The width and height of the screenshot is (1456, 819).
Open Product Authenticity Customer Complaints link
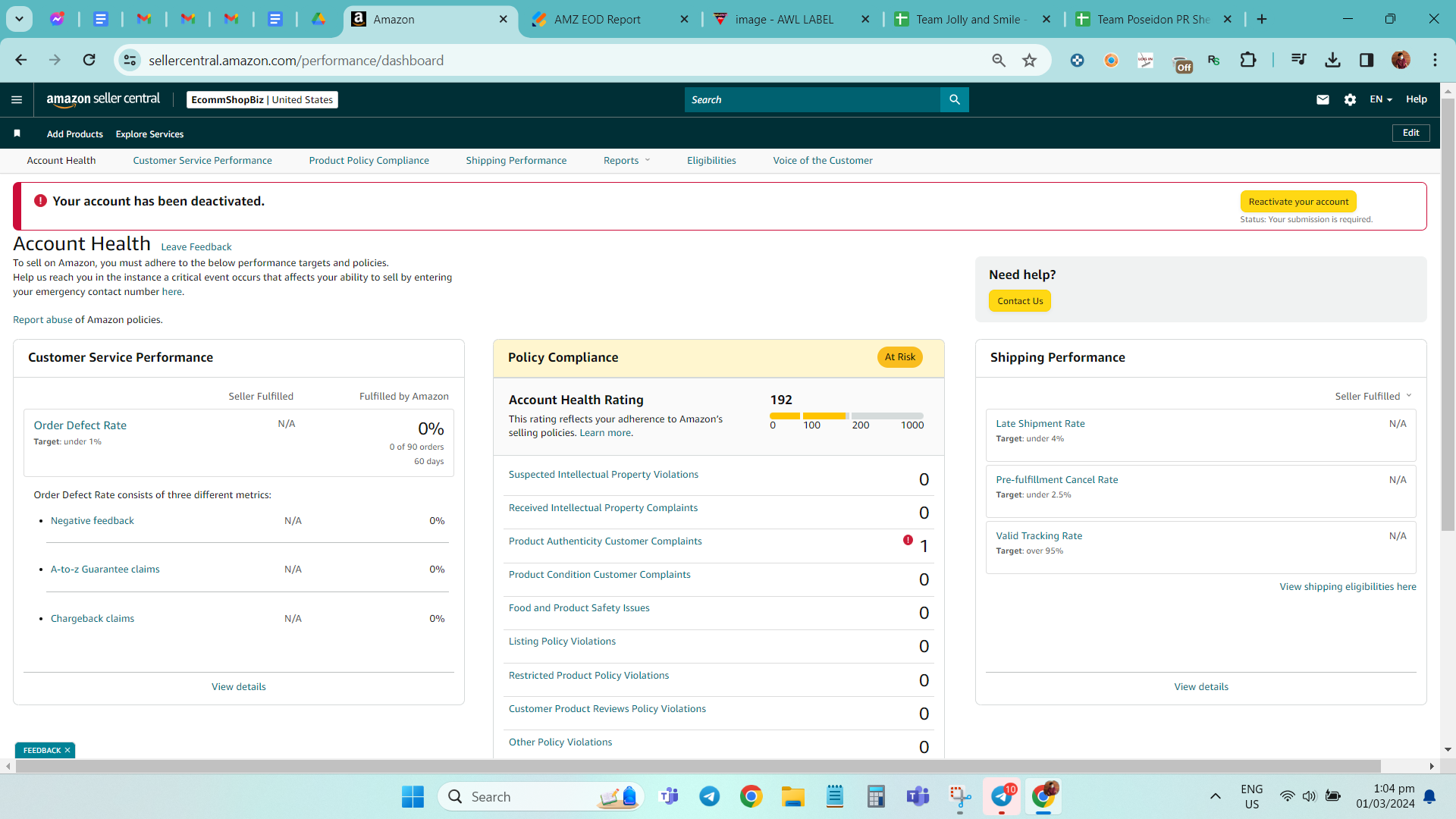click(x=605, y=541)
